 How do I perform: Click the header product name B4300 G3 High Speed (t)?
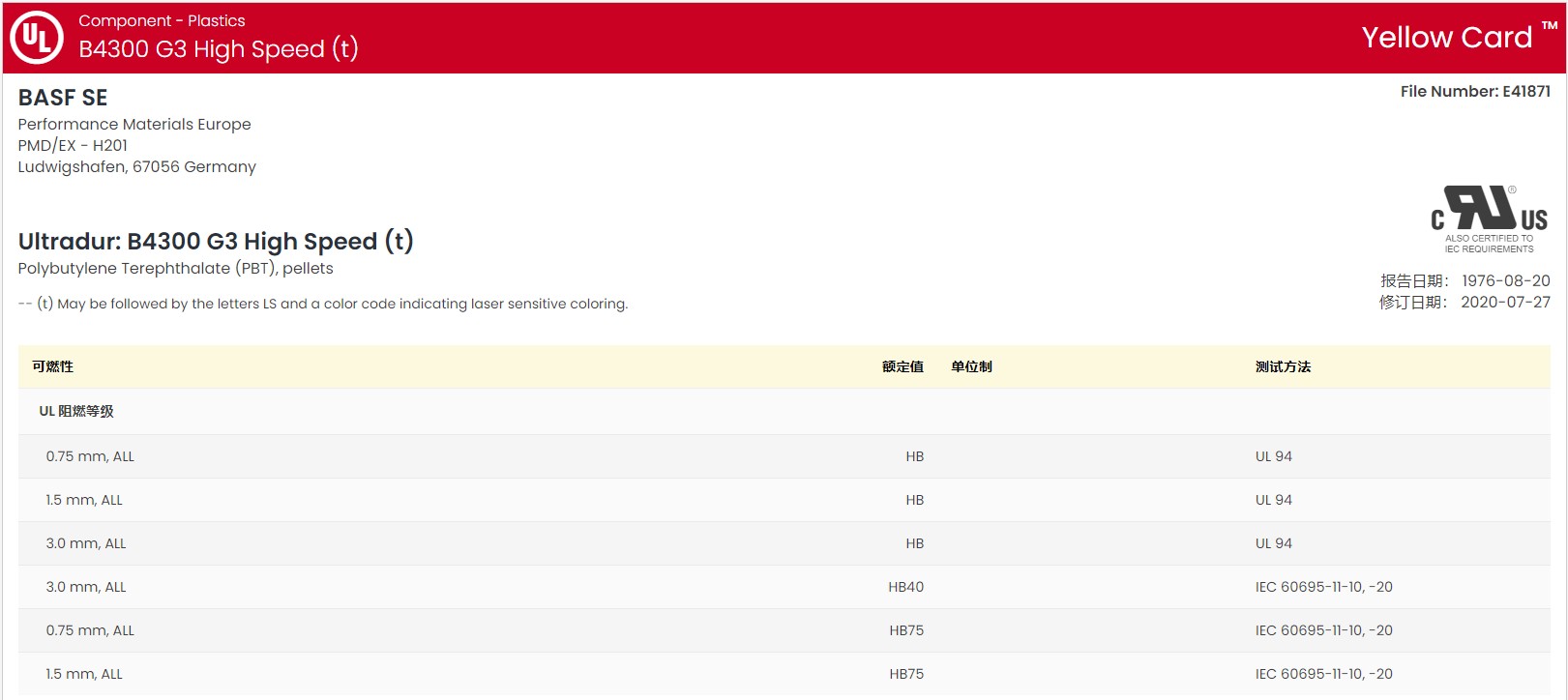click(218, 49)
